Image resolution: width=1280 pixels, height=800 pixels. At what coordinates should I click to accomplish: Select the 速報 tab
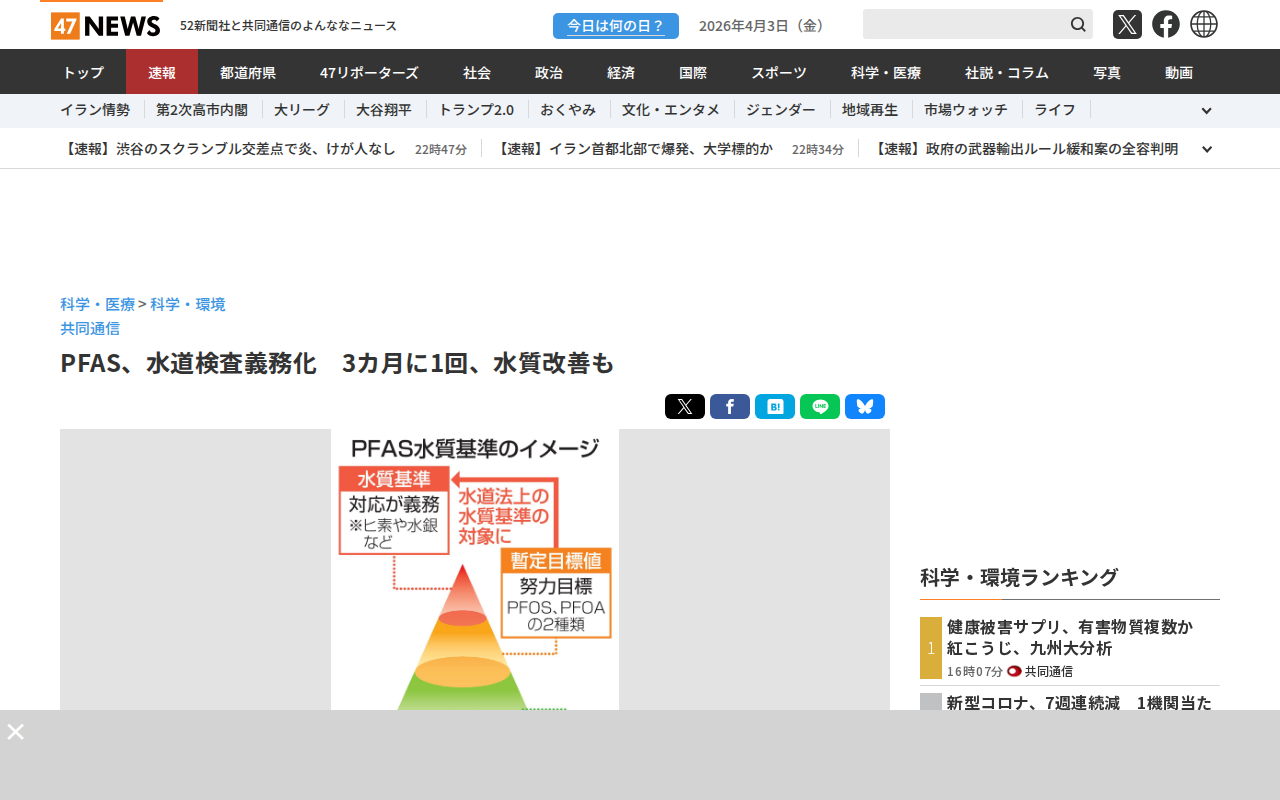pyautogui.click(x=162, y=72)
